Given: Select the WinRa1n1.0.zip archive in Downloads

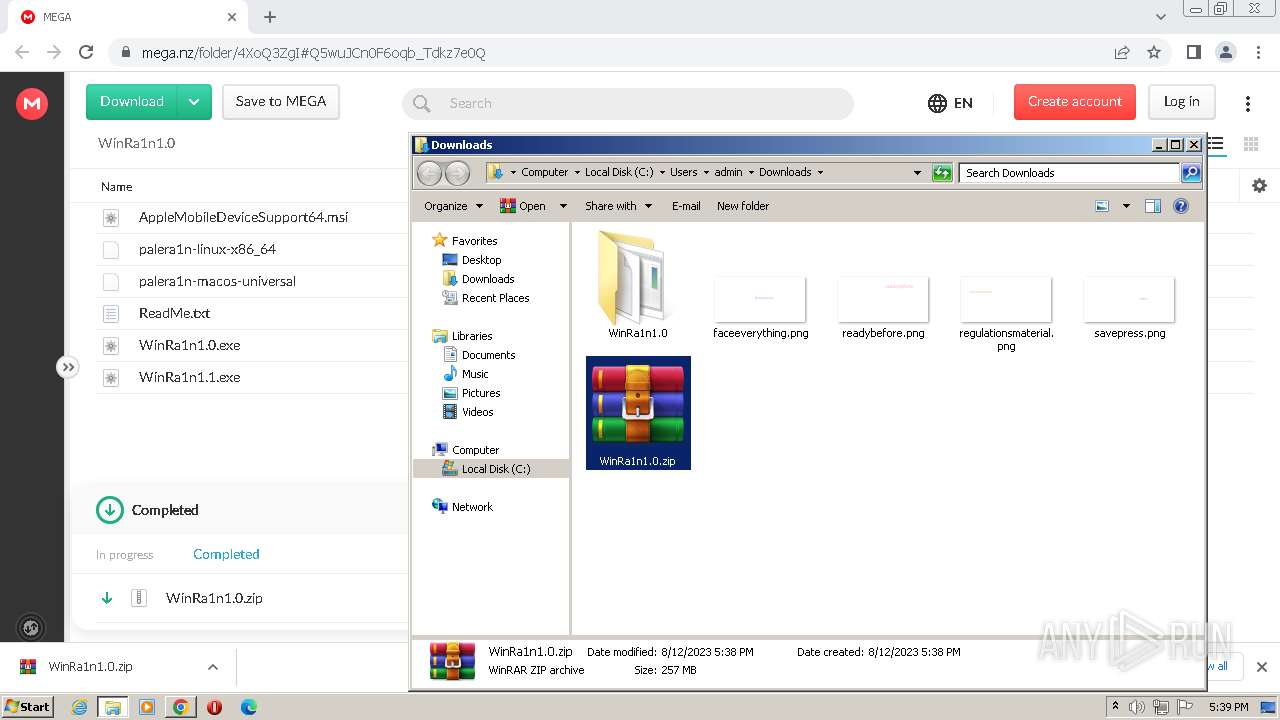Looking at the screenshot, I should pos(638,413).
